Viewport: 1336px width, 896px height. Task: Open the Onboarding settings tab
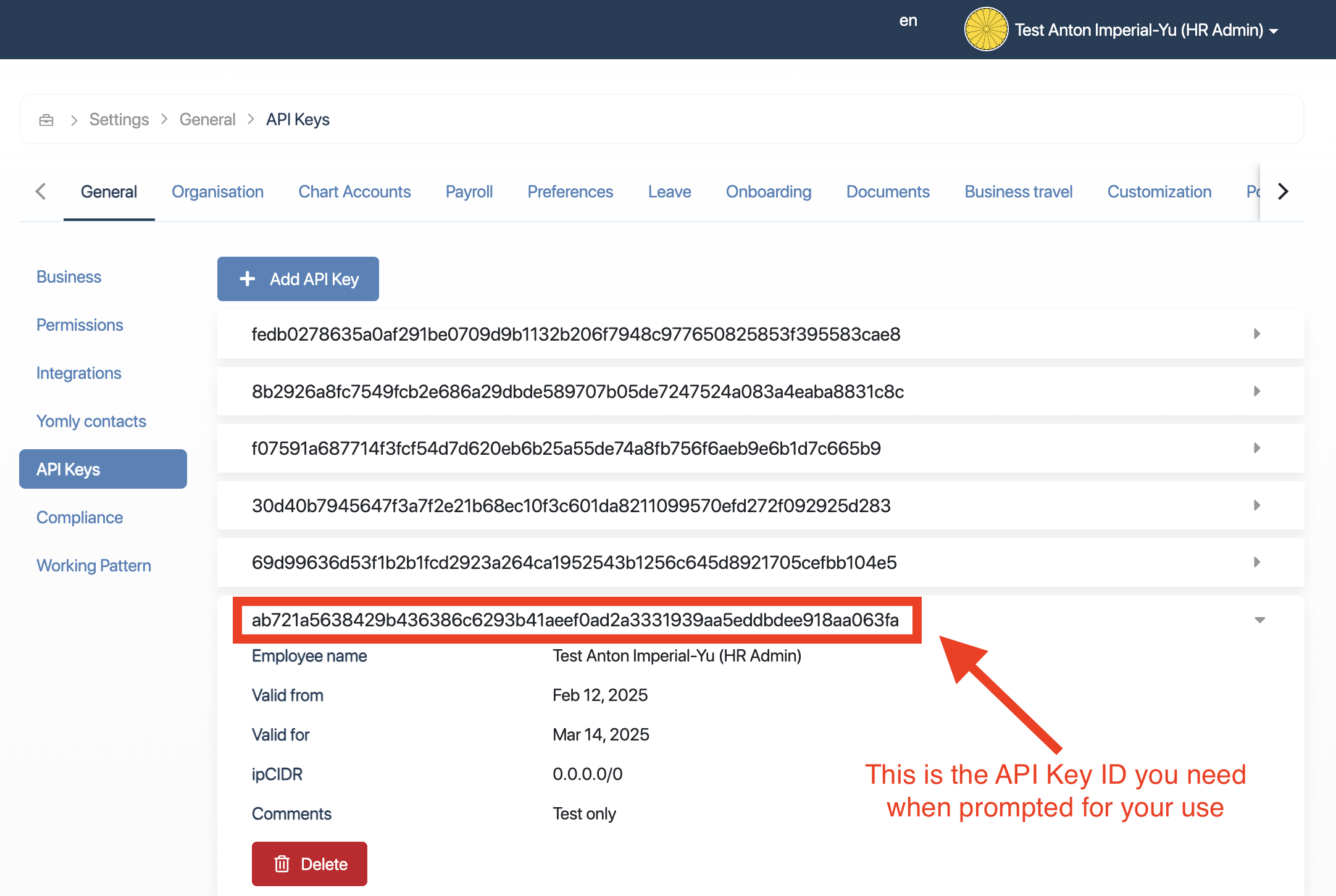point(768,192)
